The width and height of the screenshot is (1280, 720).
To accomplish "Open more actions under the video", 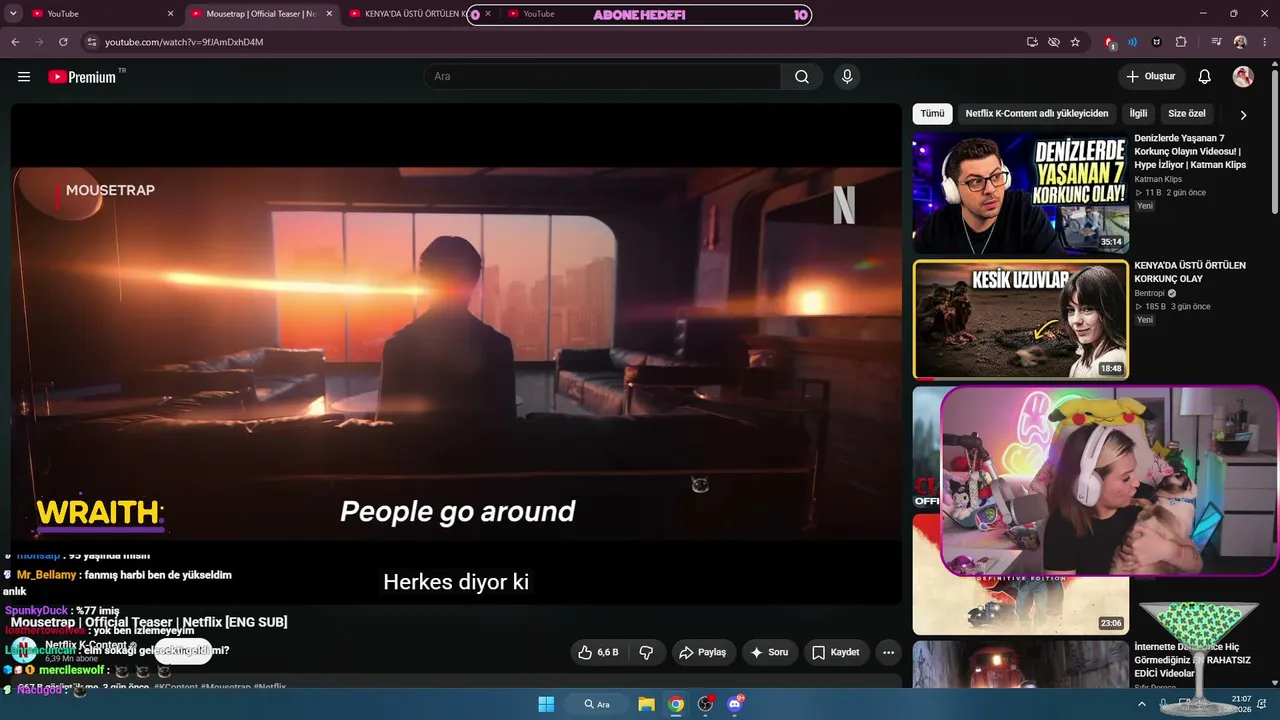I will click(x=888, y=652).
